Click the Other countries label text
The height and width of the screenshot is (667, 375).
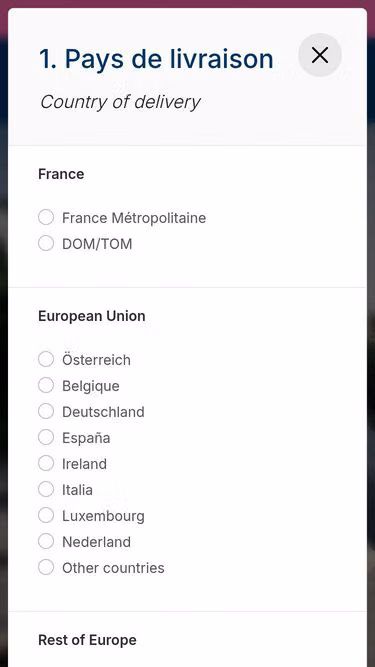point(113,568)
